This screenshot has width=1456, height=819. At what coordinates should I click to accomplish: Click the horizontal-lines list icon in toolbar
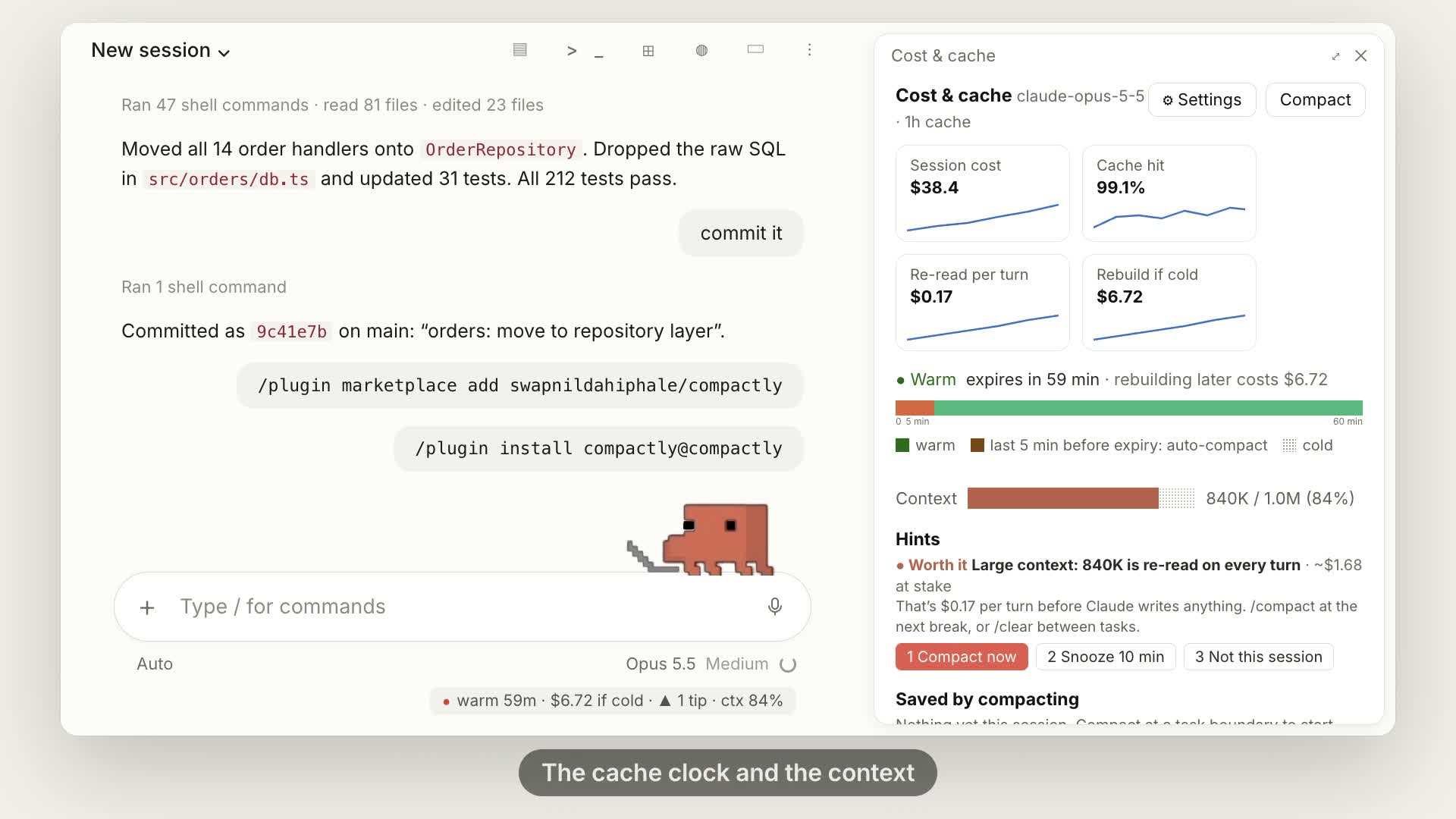(519, 50)
